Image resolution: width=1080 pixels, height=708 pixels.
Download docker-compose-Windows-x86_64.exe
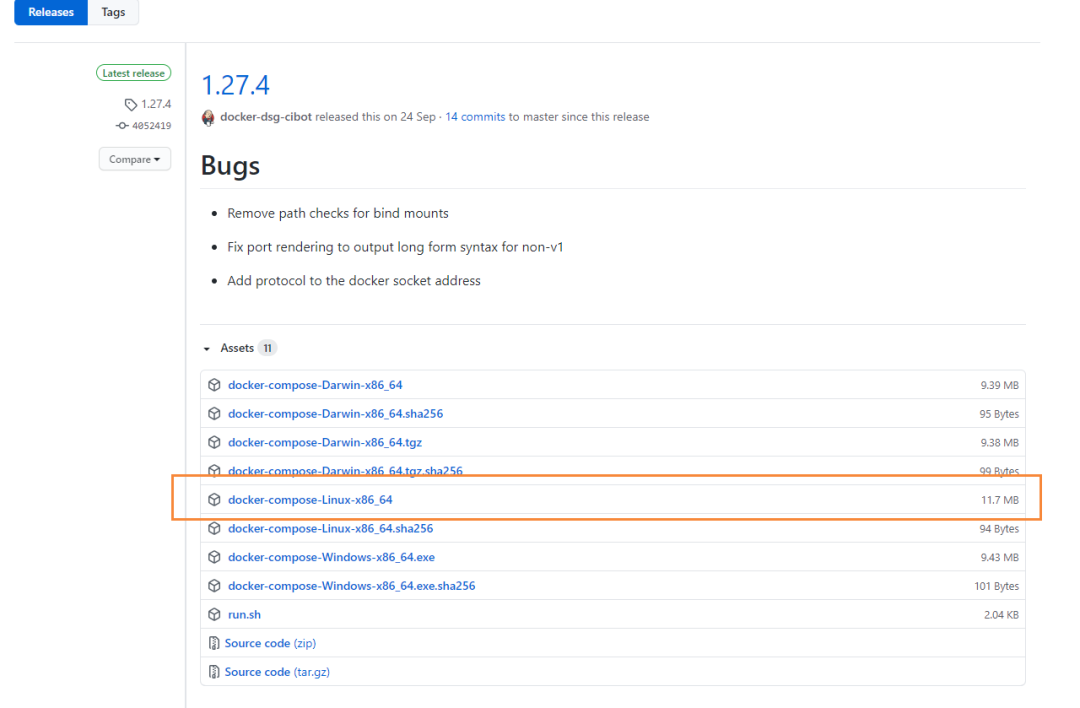pos(331,557)
